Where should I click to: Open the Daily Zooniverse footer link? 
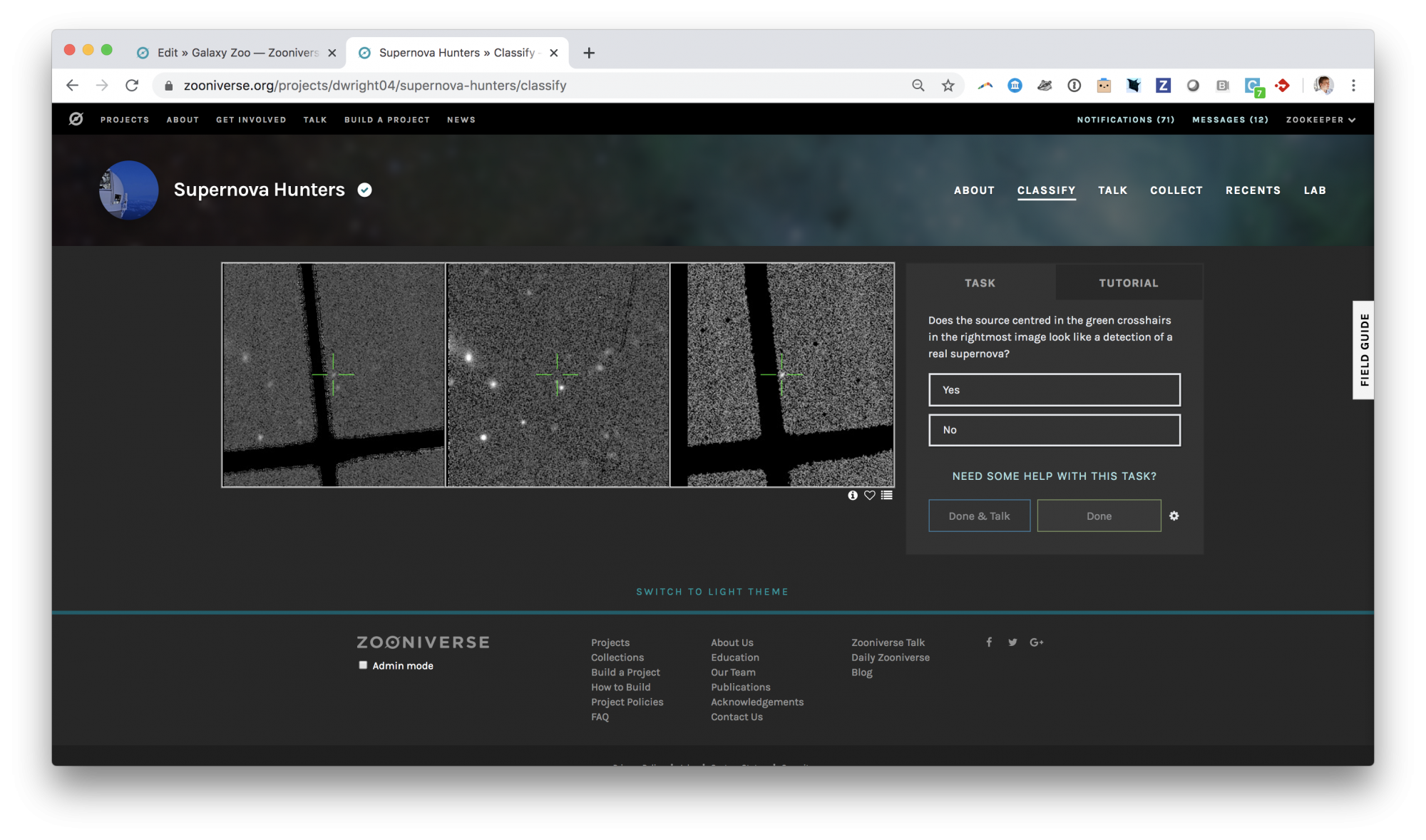click(890, 657)
